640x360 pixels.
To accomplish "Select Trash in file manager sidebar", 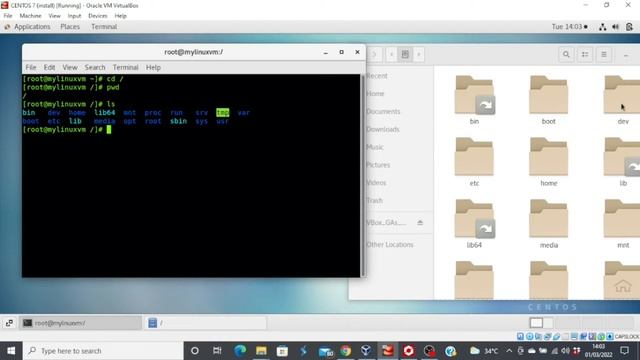I will pos(374,200).
